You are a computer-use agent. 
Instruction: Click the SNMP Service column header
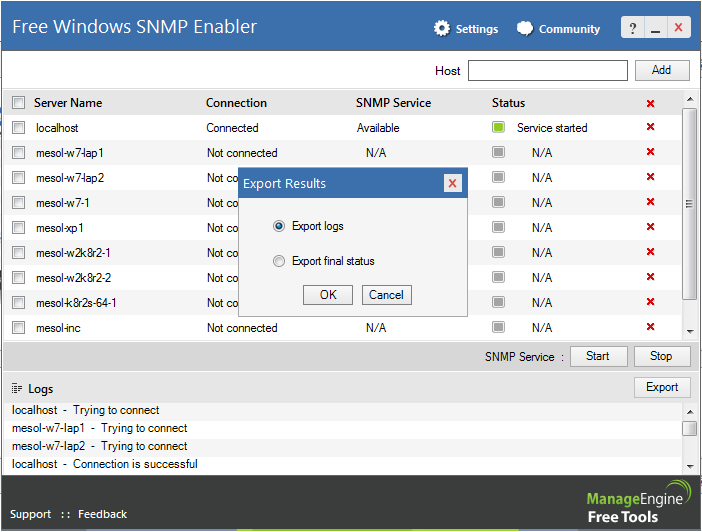[x=393, y=103]
